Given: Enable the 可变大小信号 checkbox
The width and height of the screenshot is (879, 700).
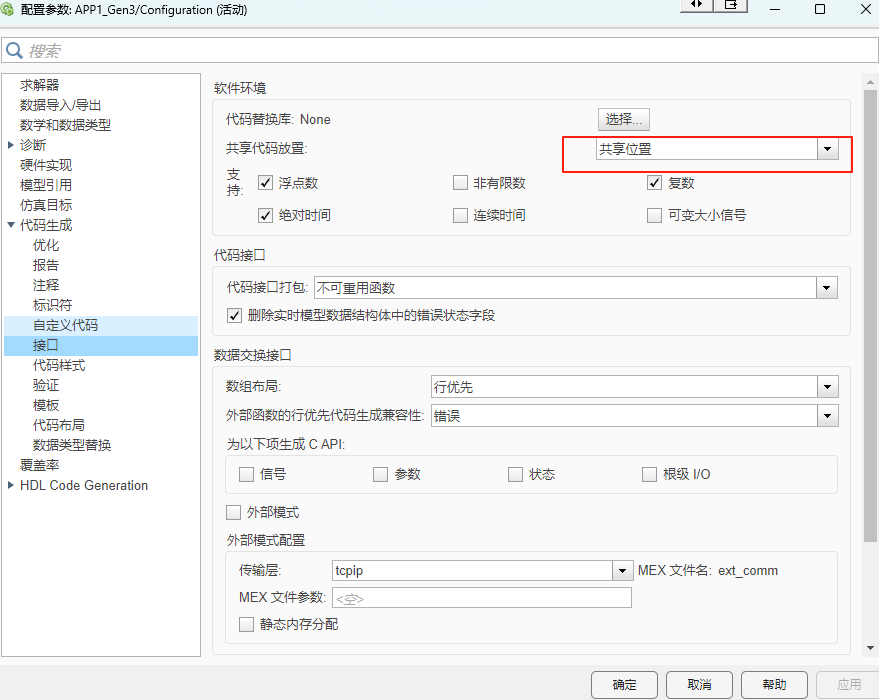Looking at the screenshot, I should click(x=654, y=215).
